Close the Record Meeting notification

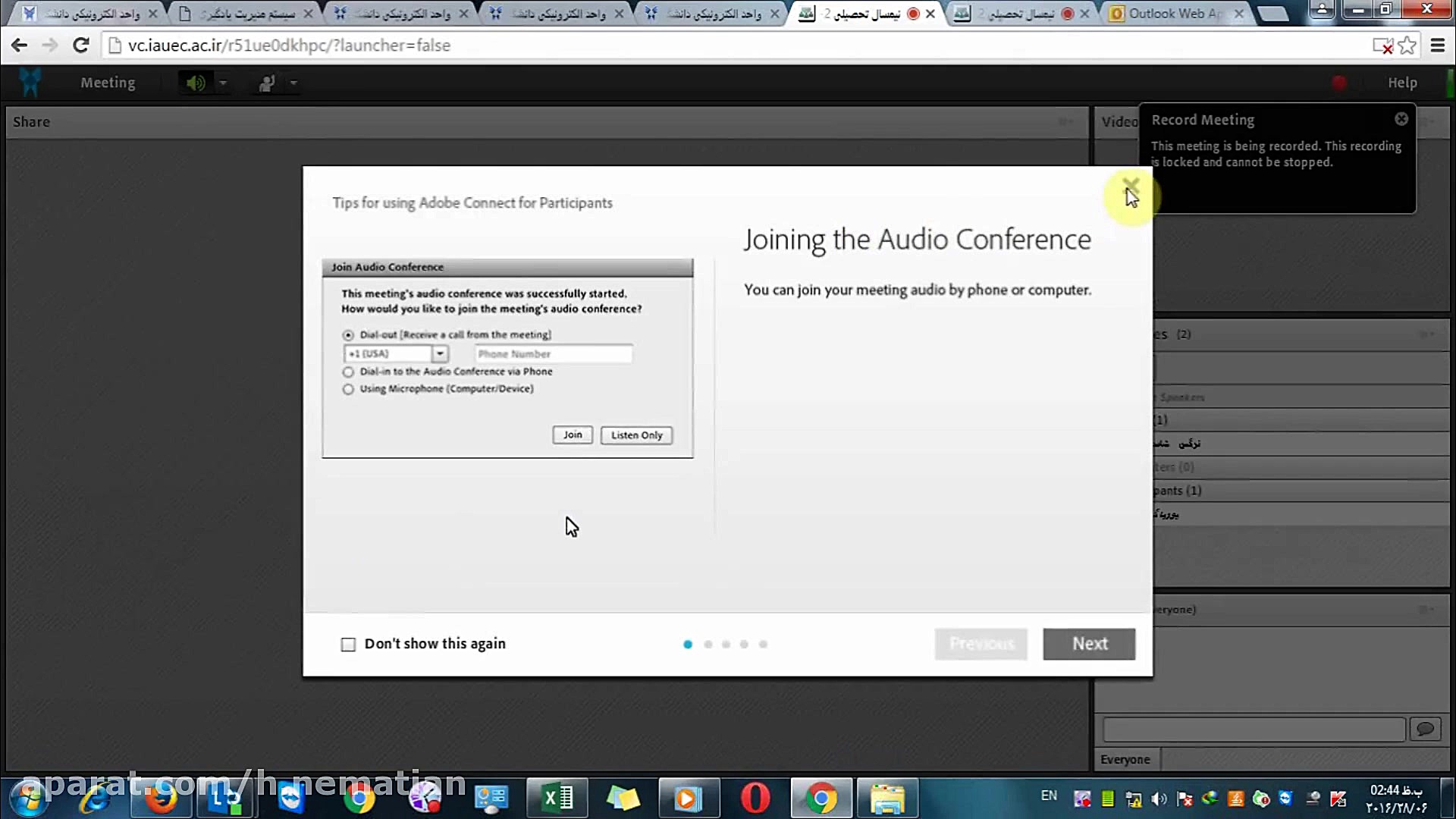pyautogui.click(x=1401, y=119)
